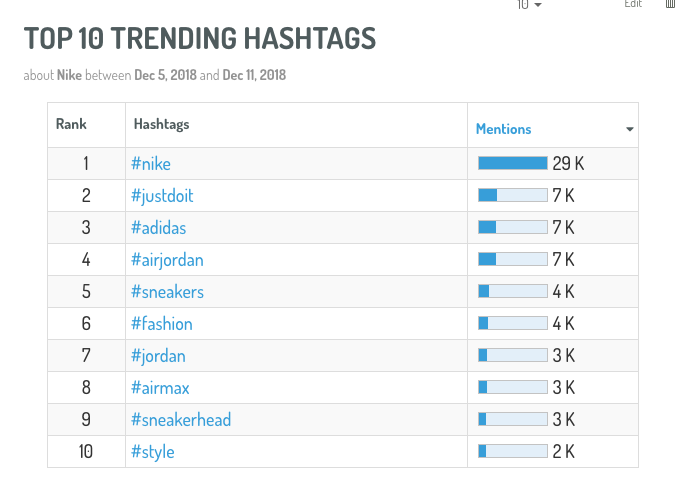Click the #nike 29 K mentions bar

[x=512, y=163]
